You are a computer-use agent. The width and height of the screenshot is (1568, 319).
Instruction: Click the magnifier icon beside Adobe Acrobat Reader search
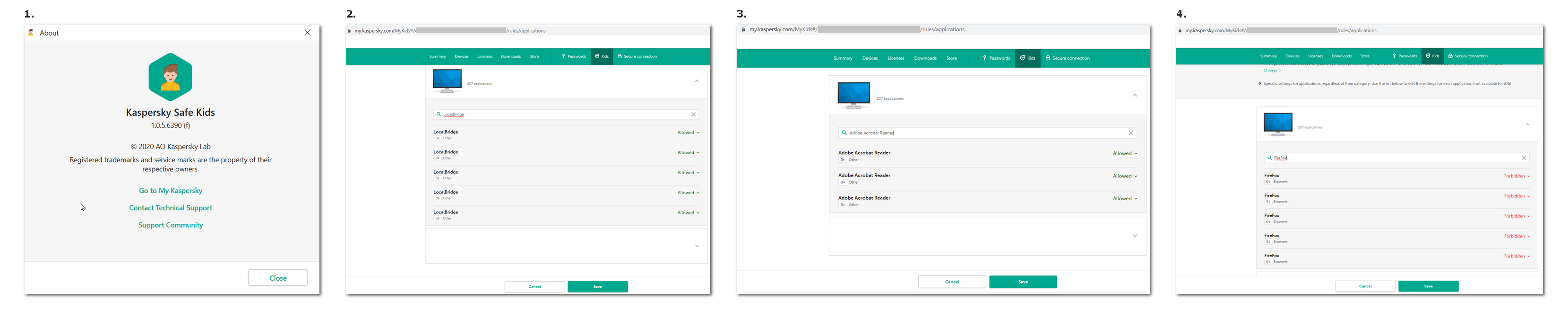(844, 133)
